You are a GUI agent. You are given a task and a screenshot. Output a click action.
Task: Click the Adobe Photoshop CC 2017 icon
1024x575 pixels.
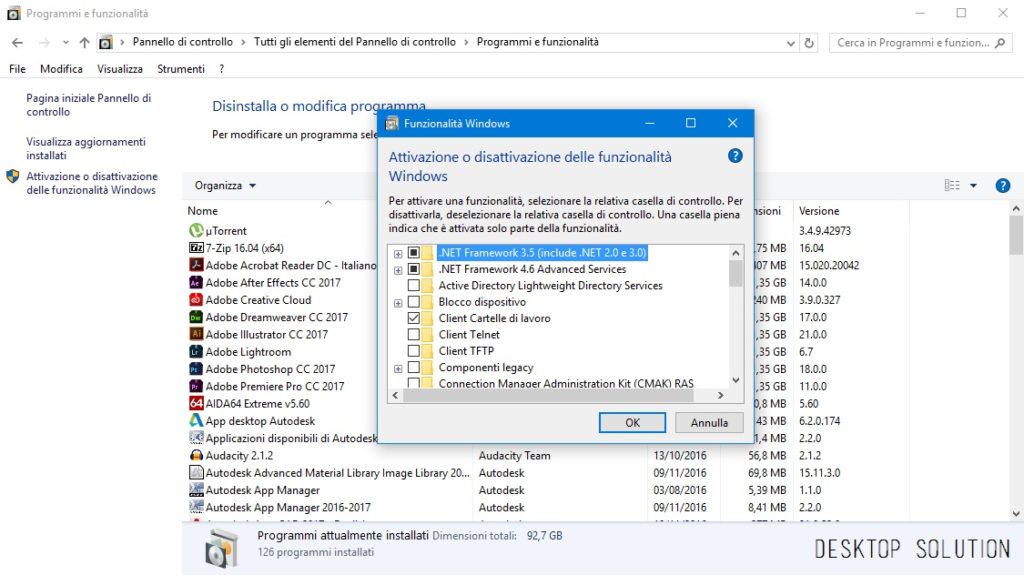(x=196, y=369)
